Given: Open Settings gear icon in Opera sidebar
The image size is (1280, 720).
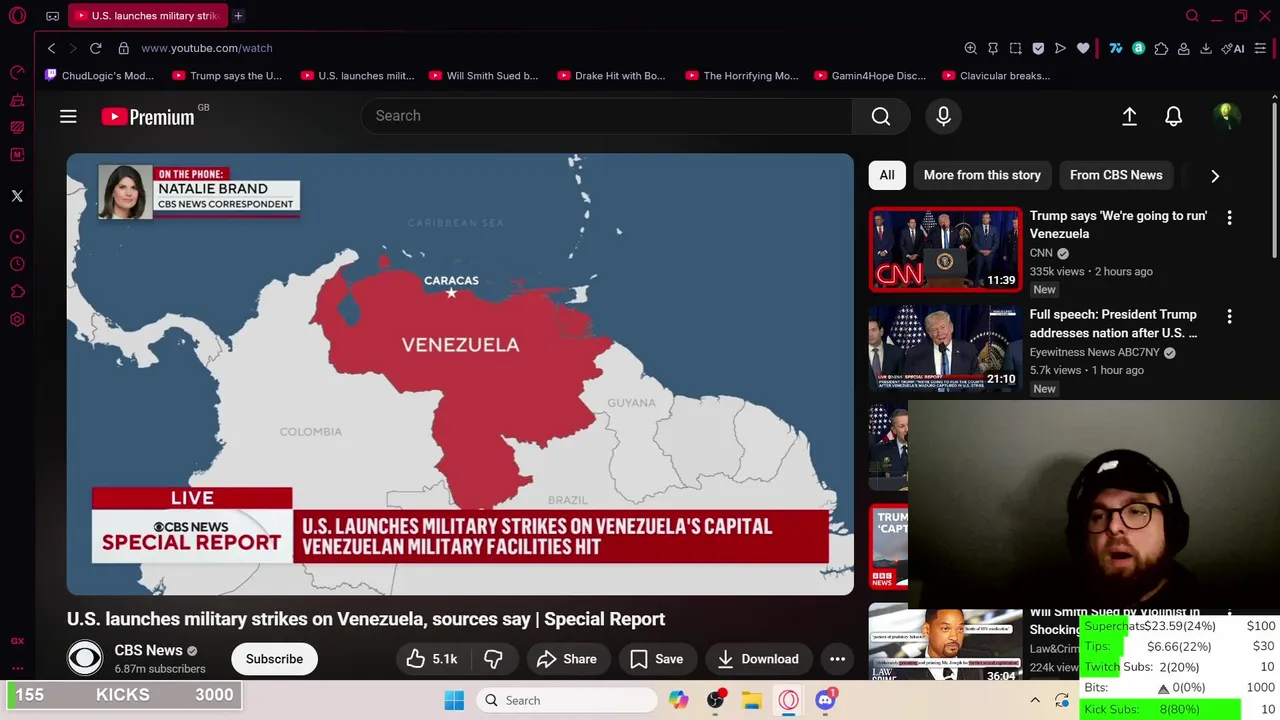Looking at the screenshot, I should pos(17,320).
